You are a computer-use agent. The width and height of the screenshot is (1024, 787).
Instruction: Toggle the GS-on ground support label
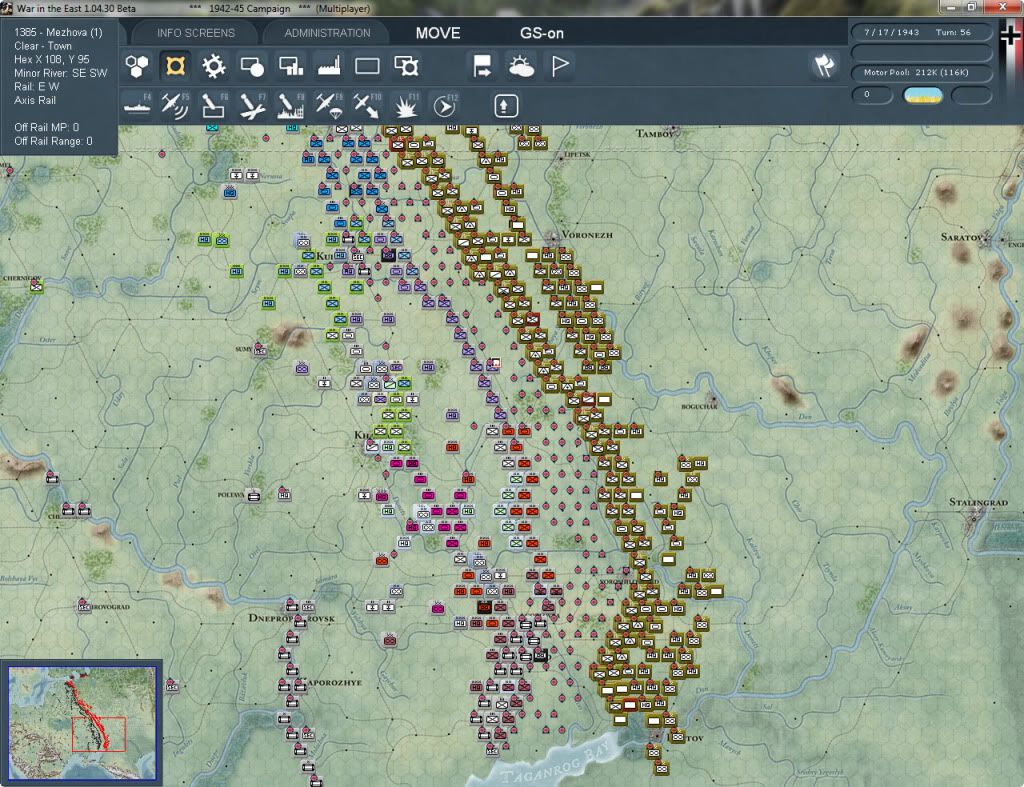pyautogui.click(x=541, y=33)
